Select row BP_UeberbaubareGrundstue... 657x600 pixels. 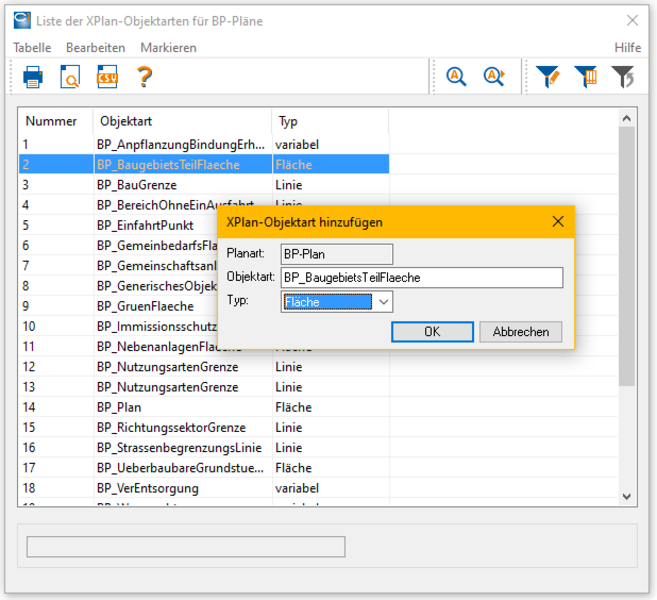(204, 468)
